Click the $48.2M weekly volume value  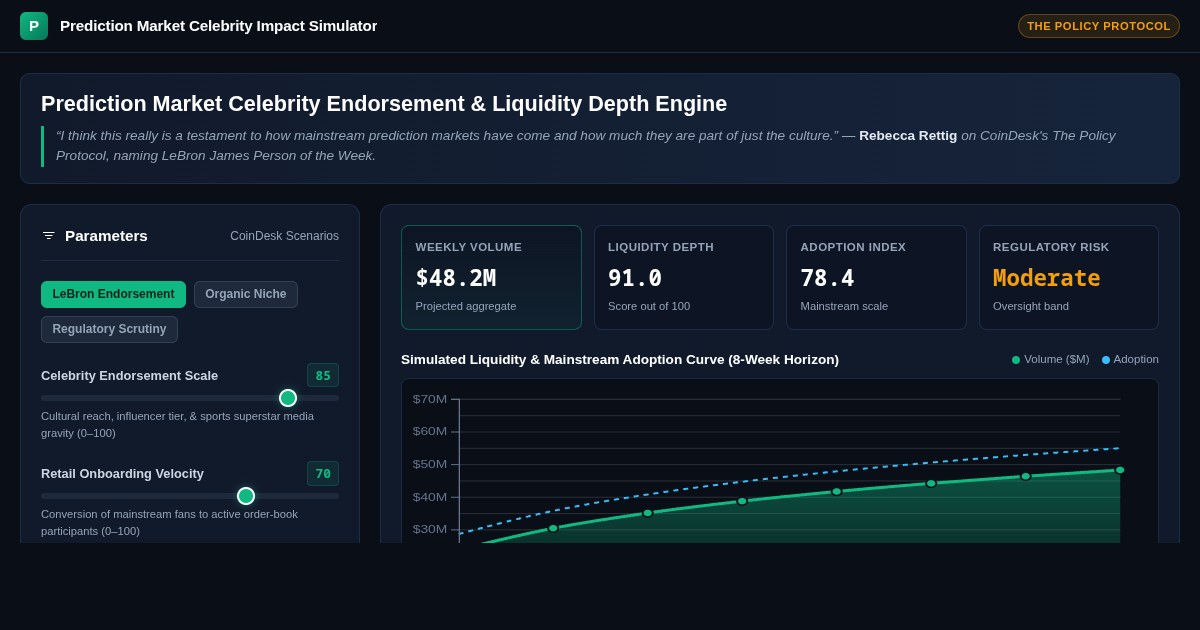(x=456, y=278)
